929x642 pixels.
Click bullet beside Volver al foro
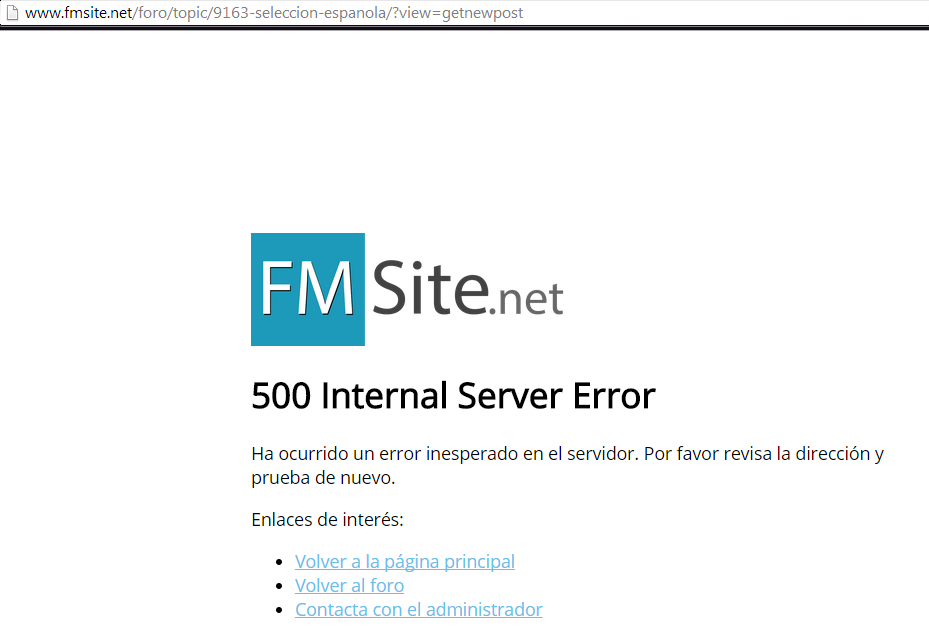(280, 586)
